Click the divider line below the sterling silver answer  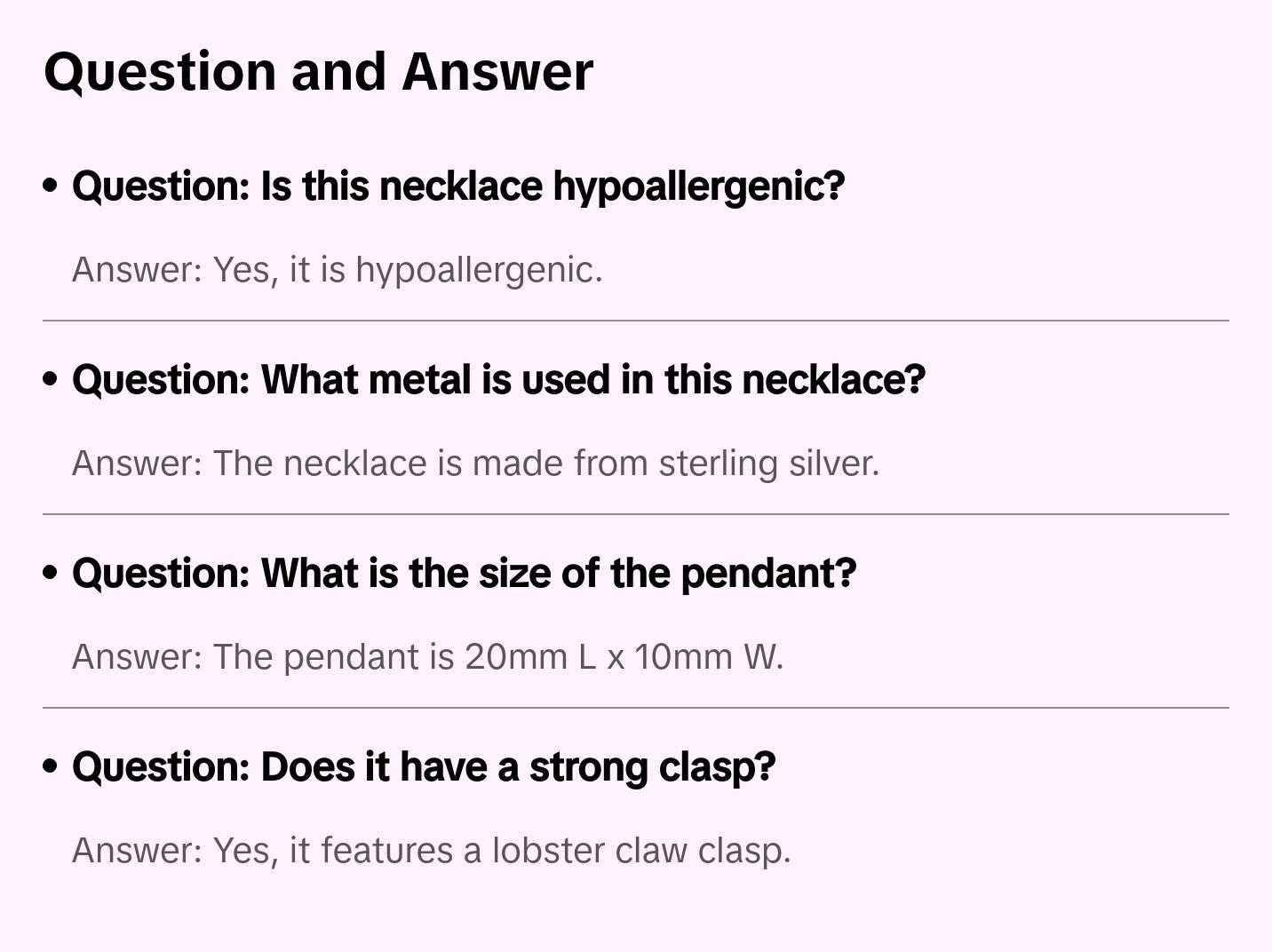coord(636,514)
